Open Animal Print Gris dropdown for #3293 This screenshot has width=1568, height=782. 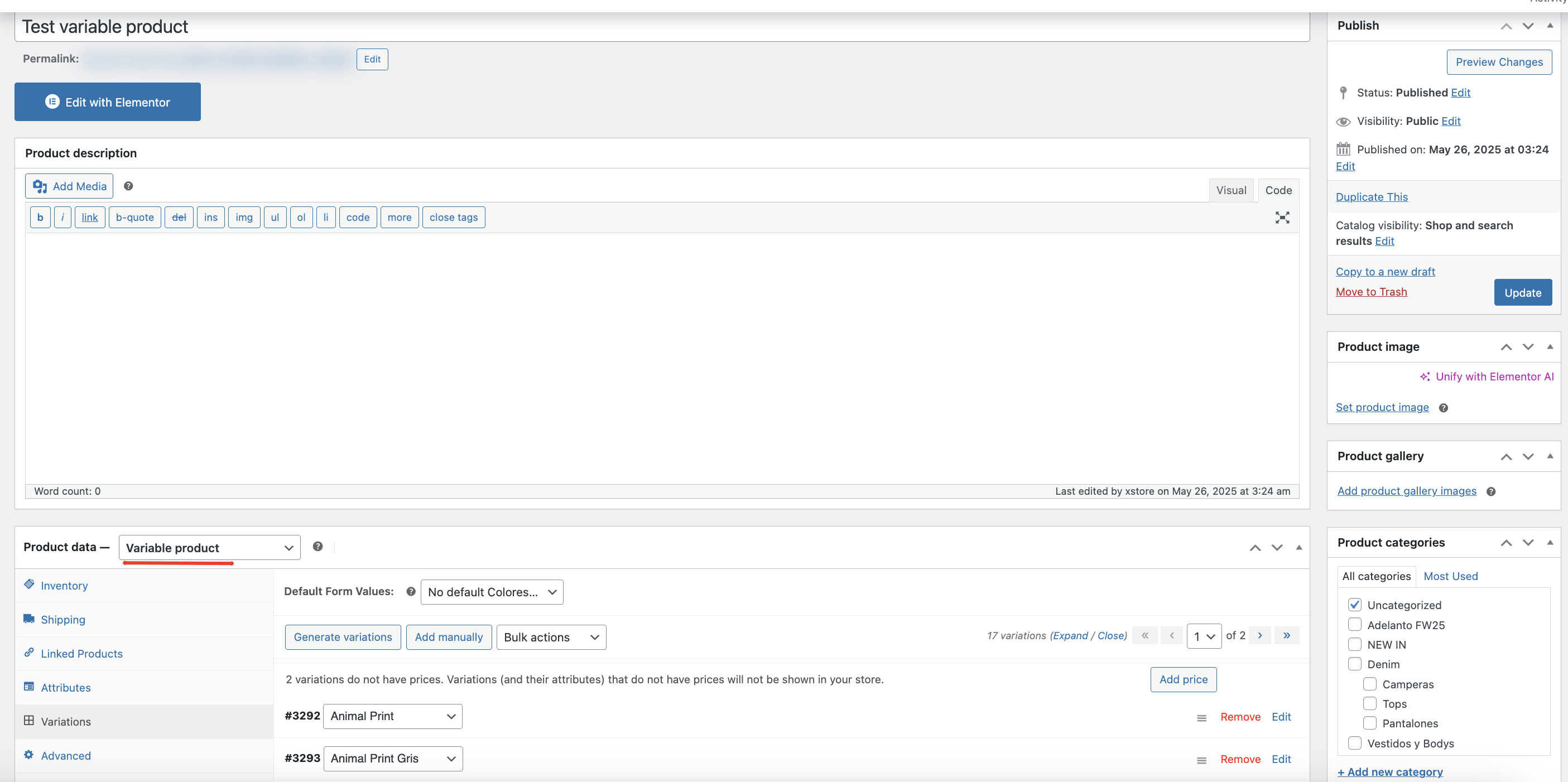point(393,759)
